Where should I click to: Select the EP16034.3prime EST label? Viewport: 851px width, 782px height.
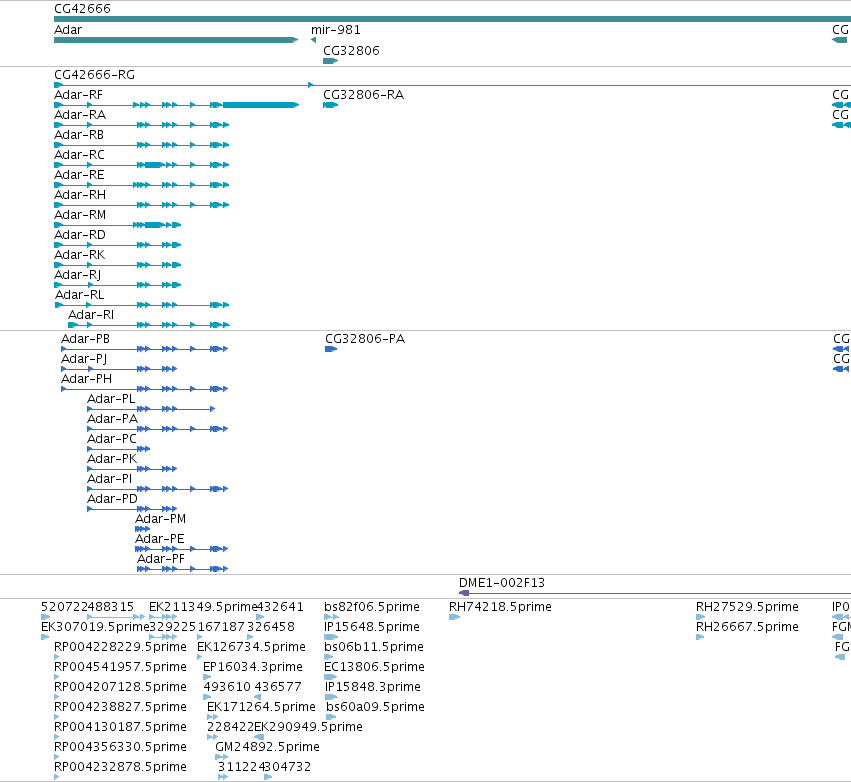[x=252, y=667]
